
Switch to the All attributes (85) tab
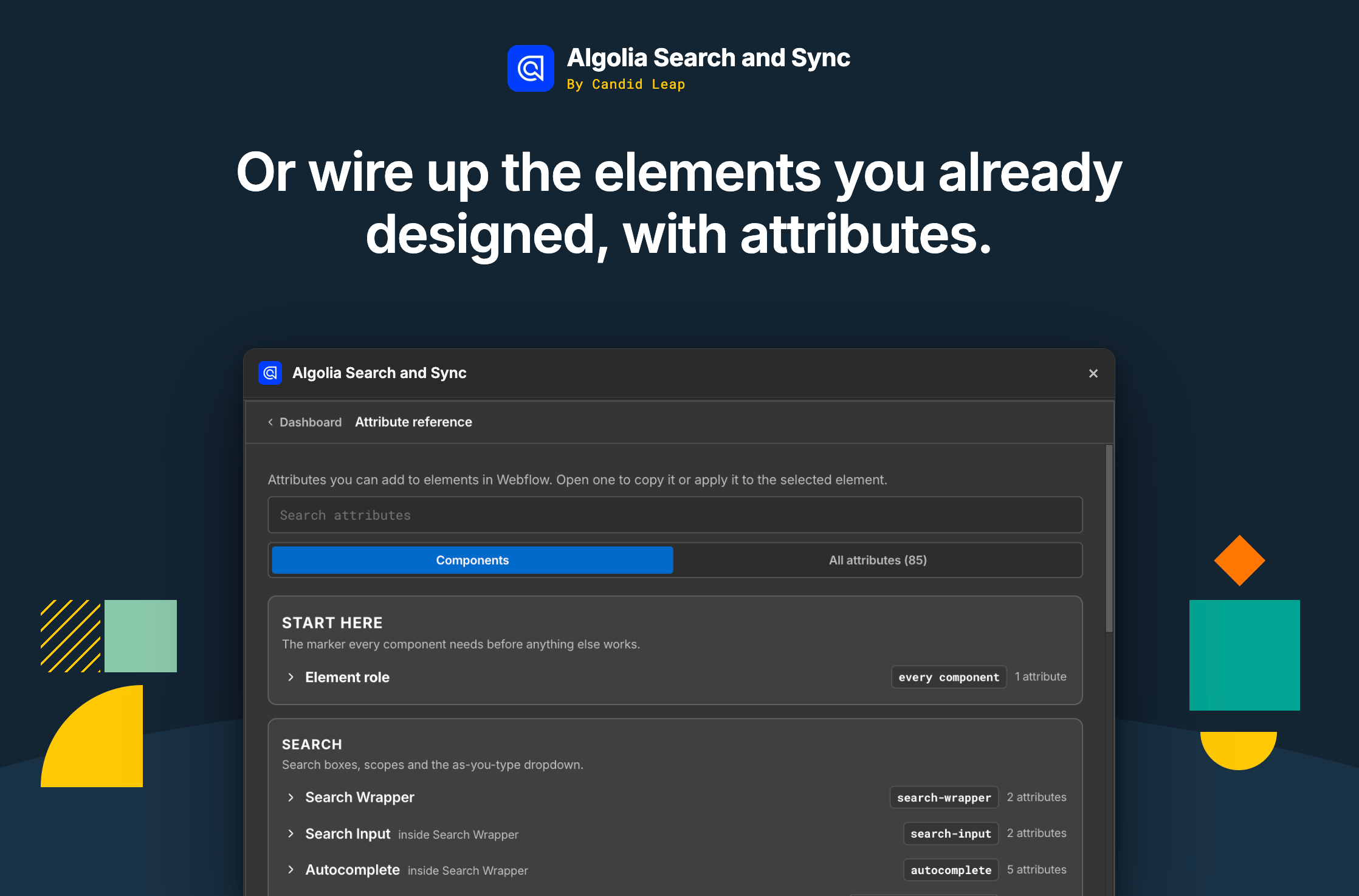click(x=878, y=560)
